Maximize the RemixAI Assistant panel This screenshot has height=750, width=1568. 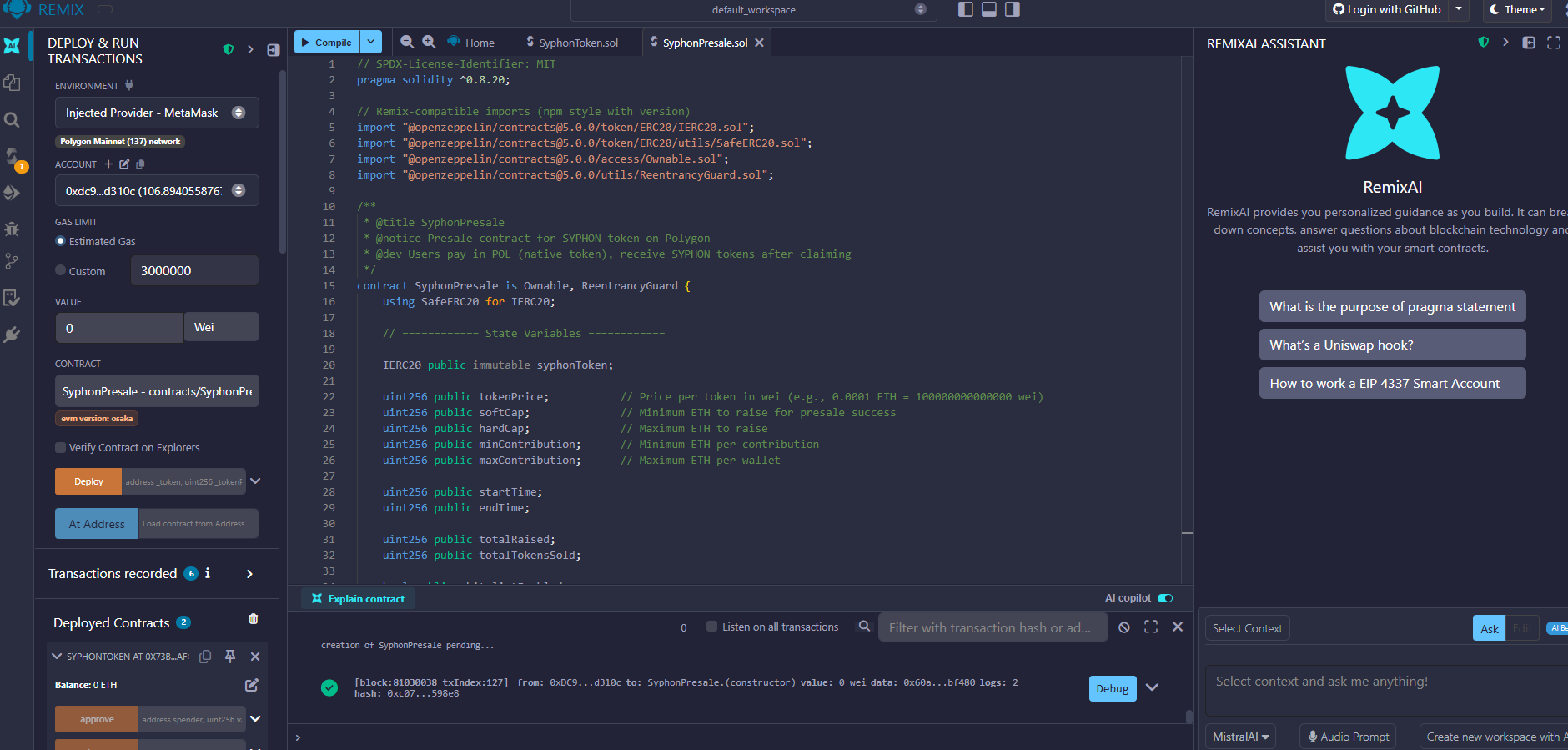[x=1554, y=43]
